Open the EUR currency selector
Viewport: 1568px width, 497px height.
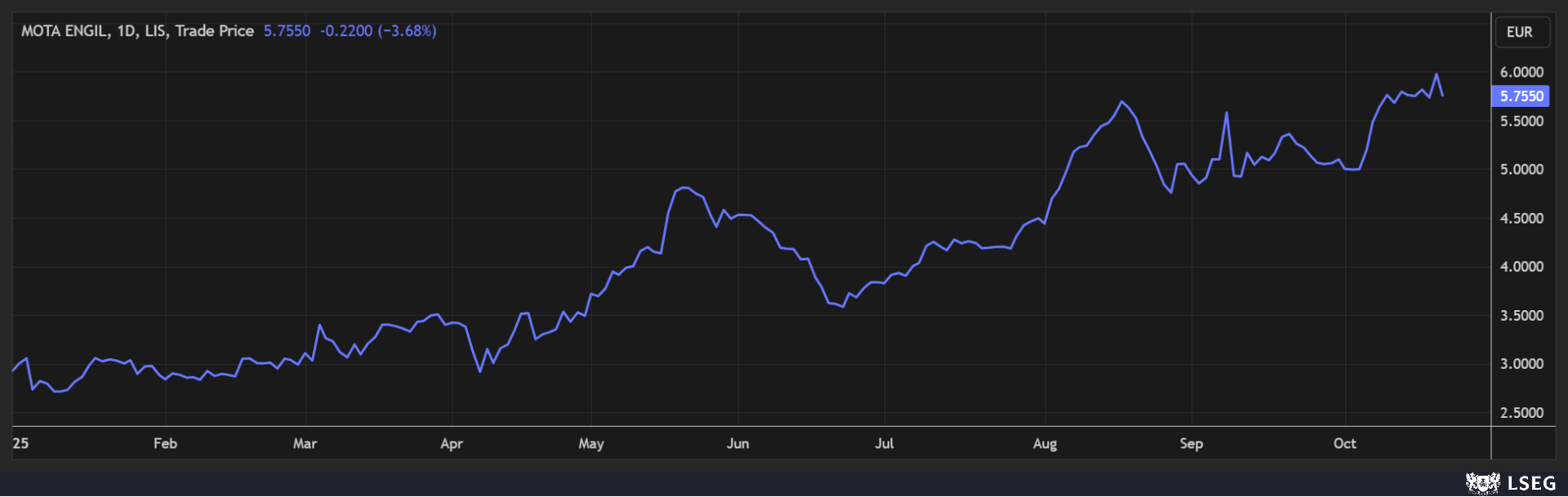[1519, 32]
